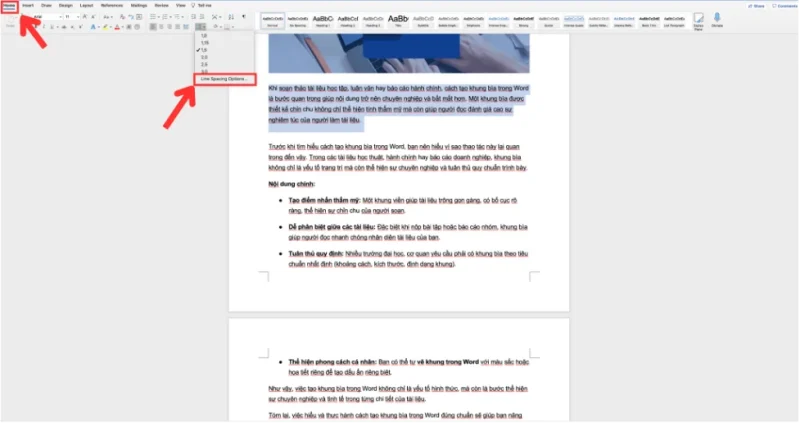Apply the List Paragraph style
800x423 pixels.
point(674,20)
